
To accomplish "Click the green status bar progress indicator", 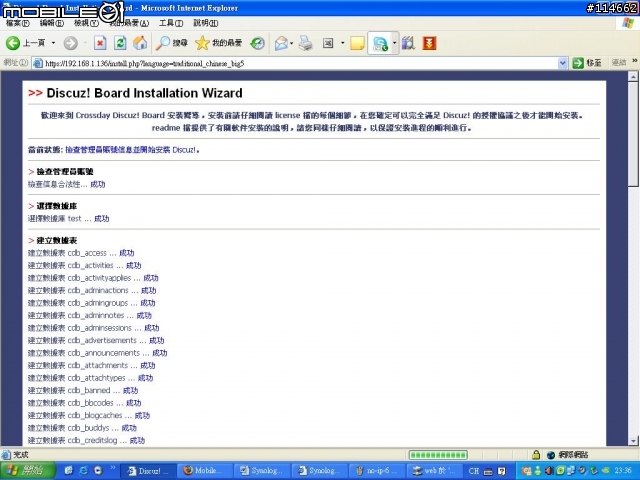I will pos(438,454).
